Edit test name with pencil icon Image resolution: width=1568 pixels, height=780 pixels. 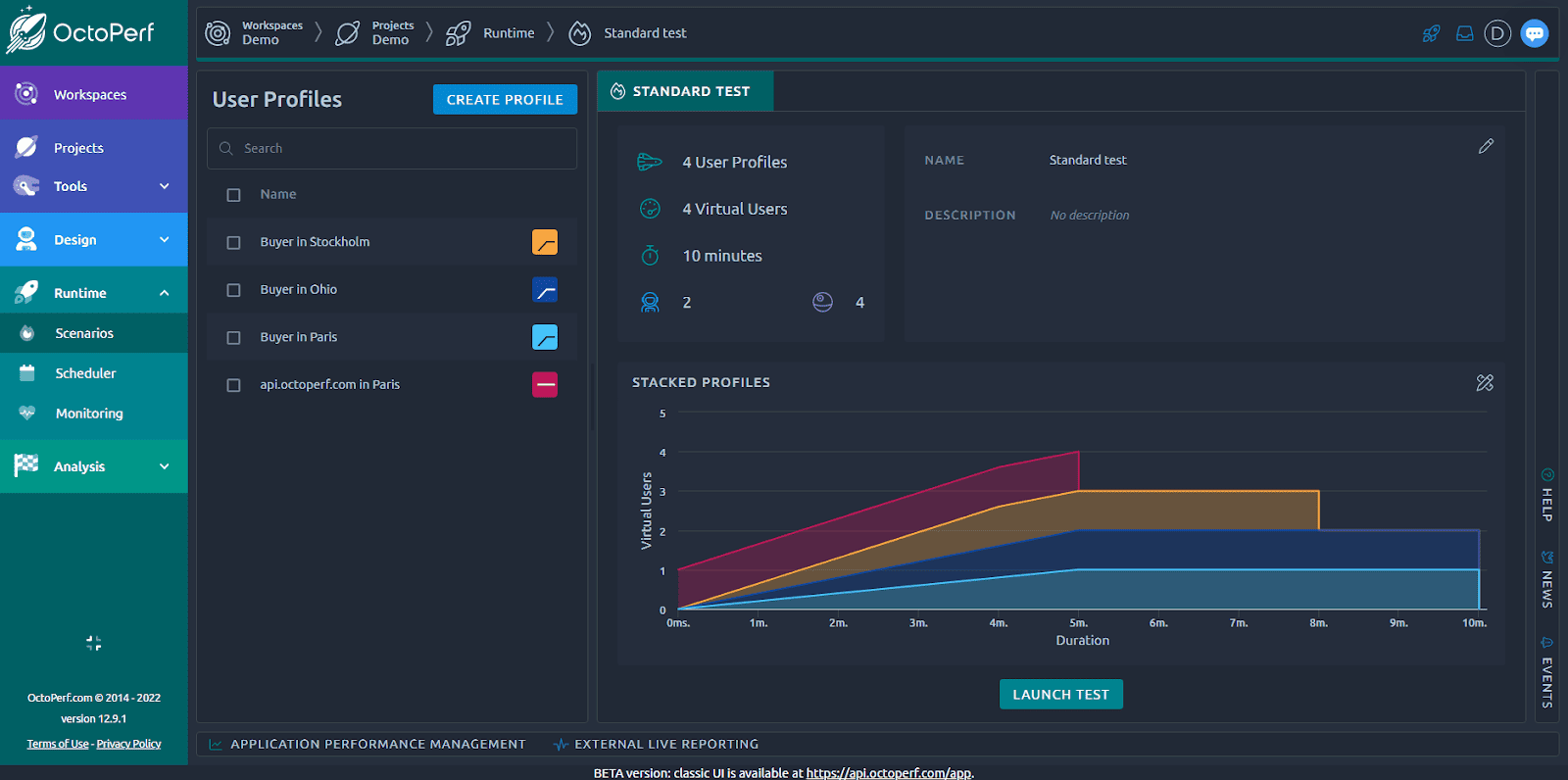(x=1486, y=146)
